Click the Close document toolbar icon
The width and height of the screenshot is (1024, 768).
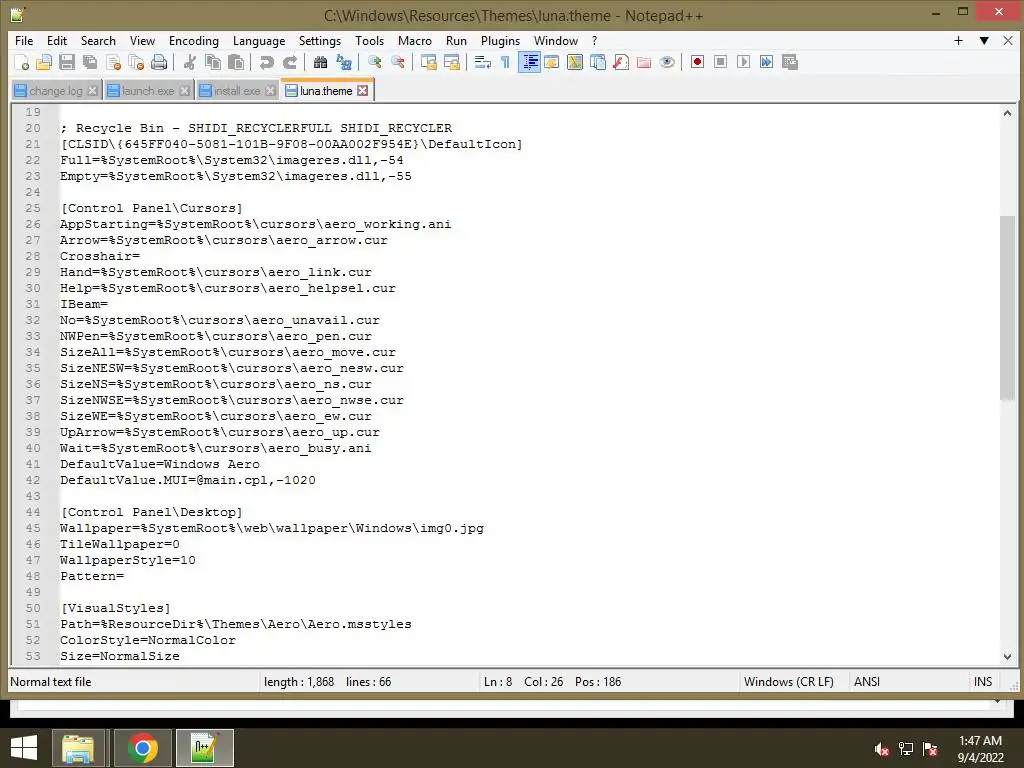pyautogui.click(x=113, y=62)
